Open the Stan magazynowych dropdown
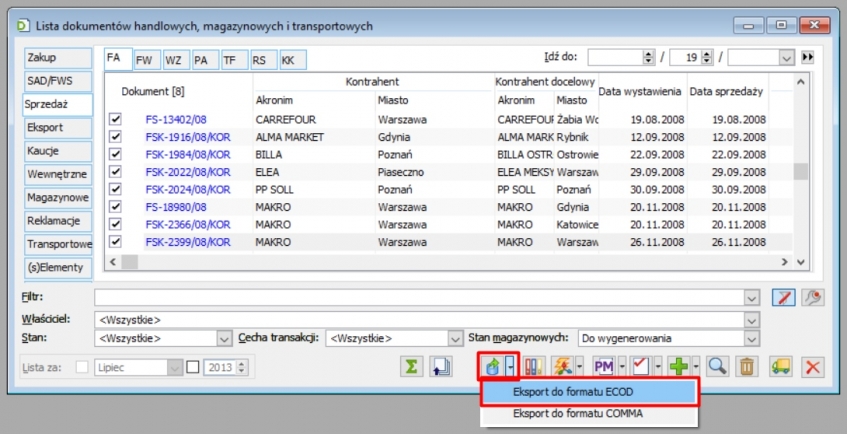 (751, 339)
